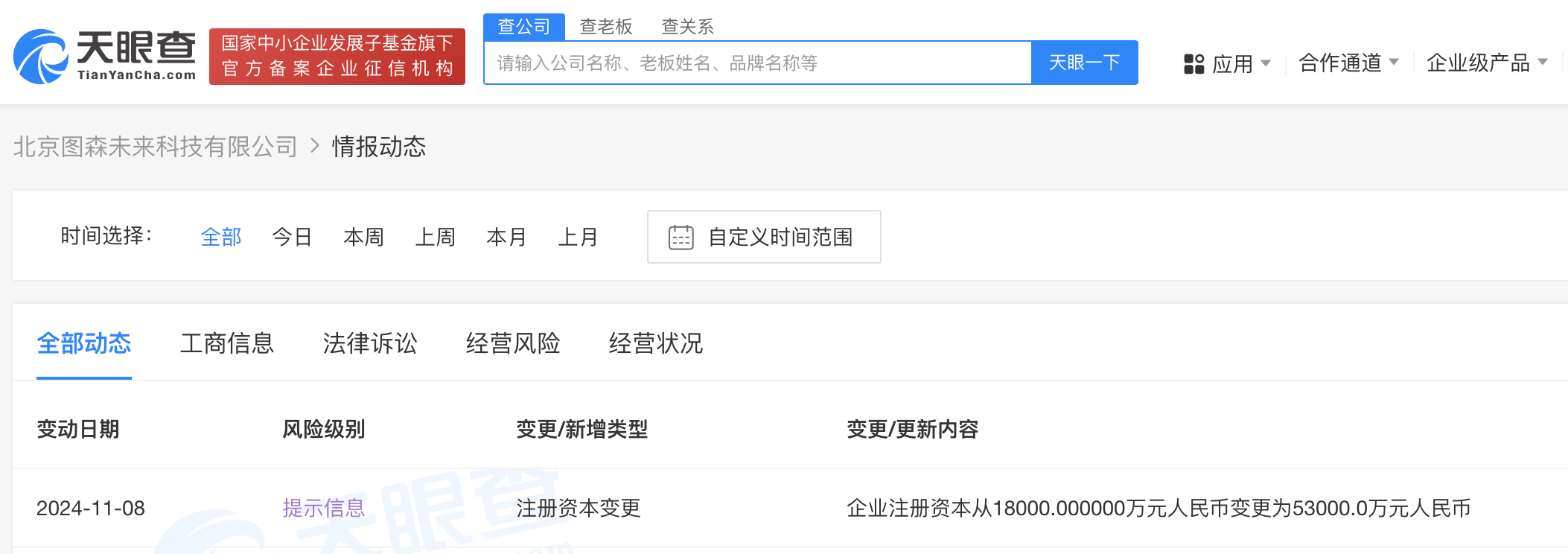Switch to 法律诉讼 tab
The height and width of the screenshot is (554, 1568).
click(370, 343)
